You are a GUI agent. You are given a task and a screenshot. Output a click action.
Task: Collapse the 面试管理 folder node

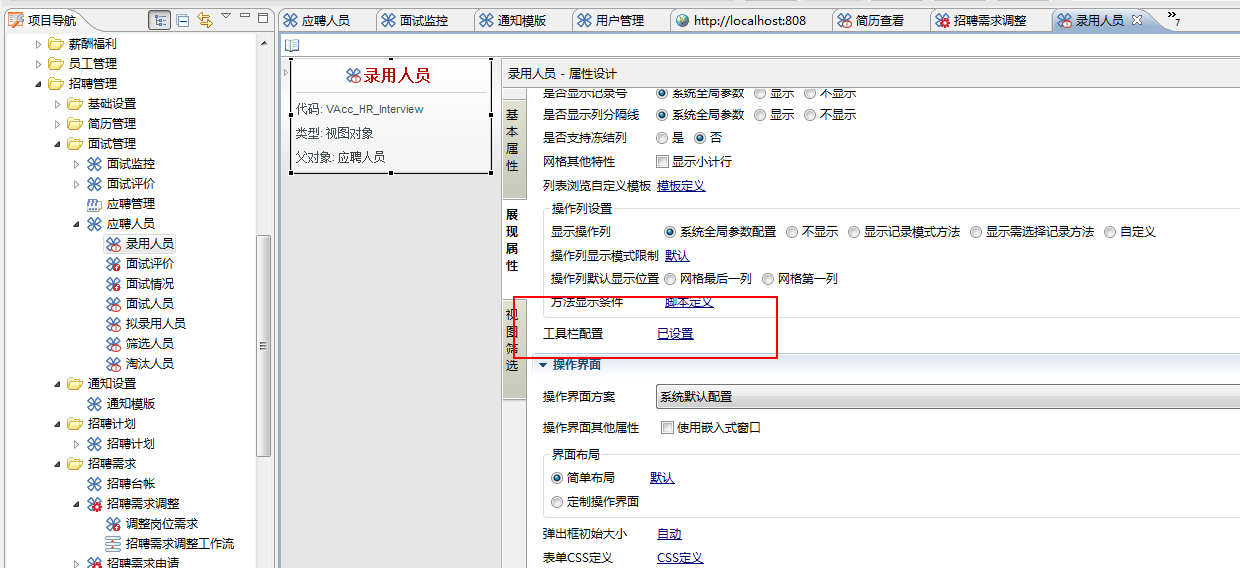tap(57, 143)
